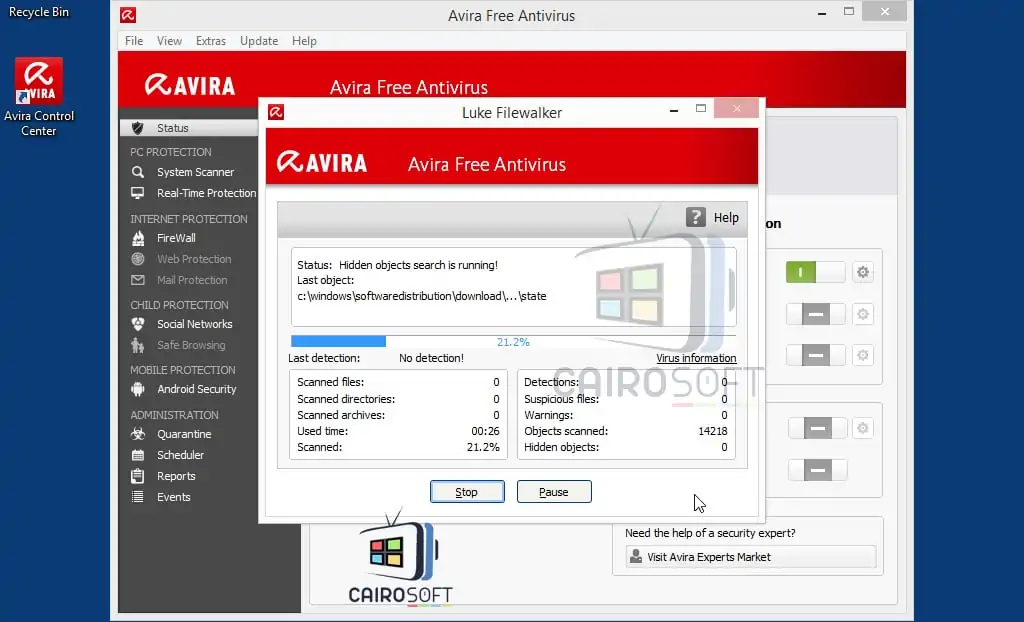Image resolution: width=1024 pixels, height=622 pixels.
Task: Pause the hidden objects scan
Action: pyautogui.click(x=554, y=492)
